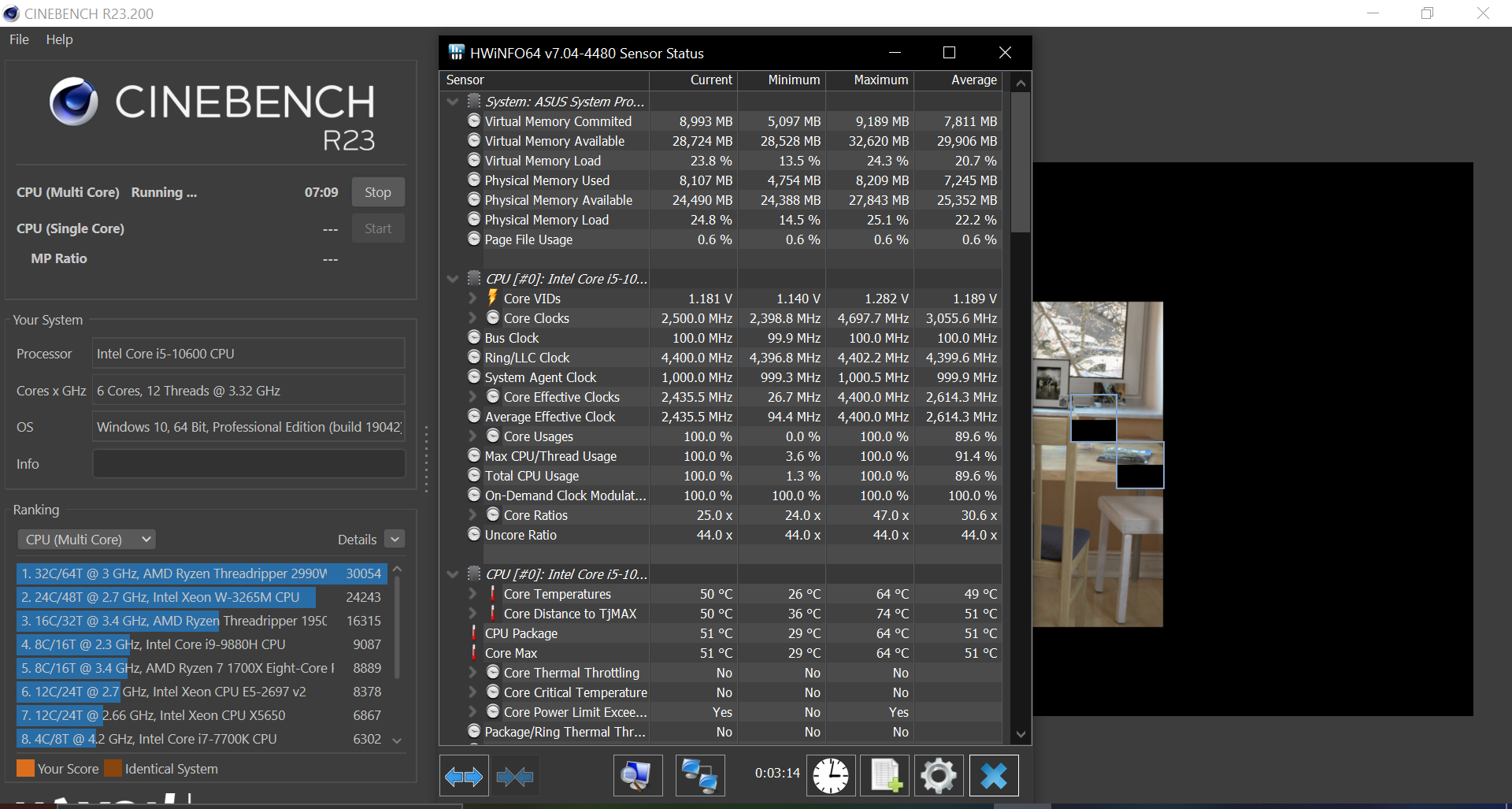
Task: Click Uncore Ratio sensor icon
Action: [474, 534]
